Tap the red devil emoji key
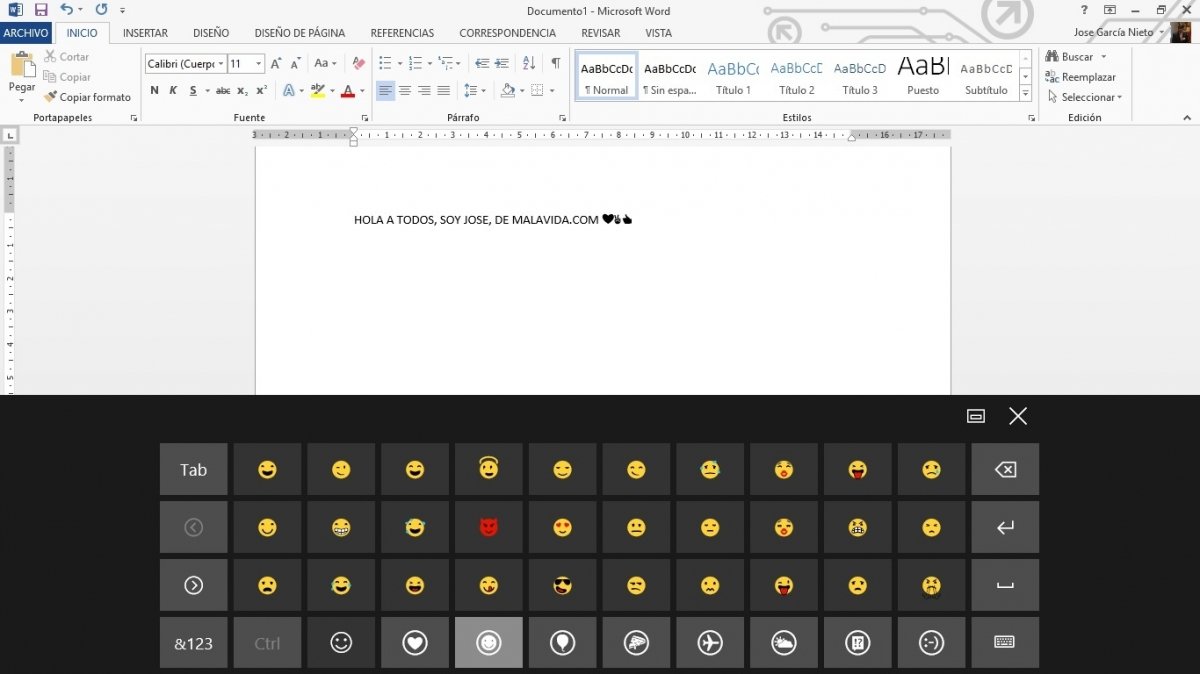1200x674 pixels. point(488,527)
